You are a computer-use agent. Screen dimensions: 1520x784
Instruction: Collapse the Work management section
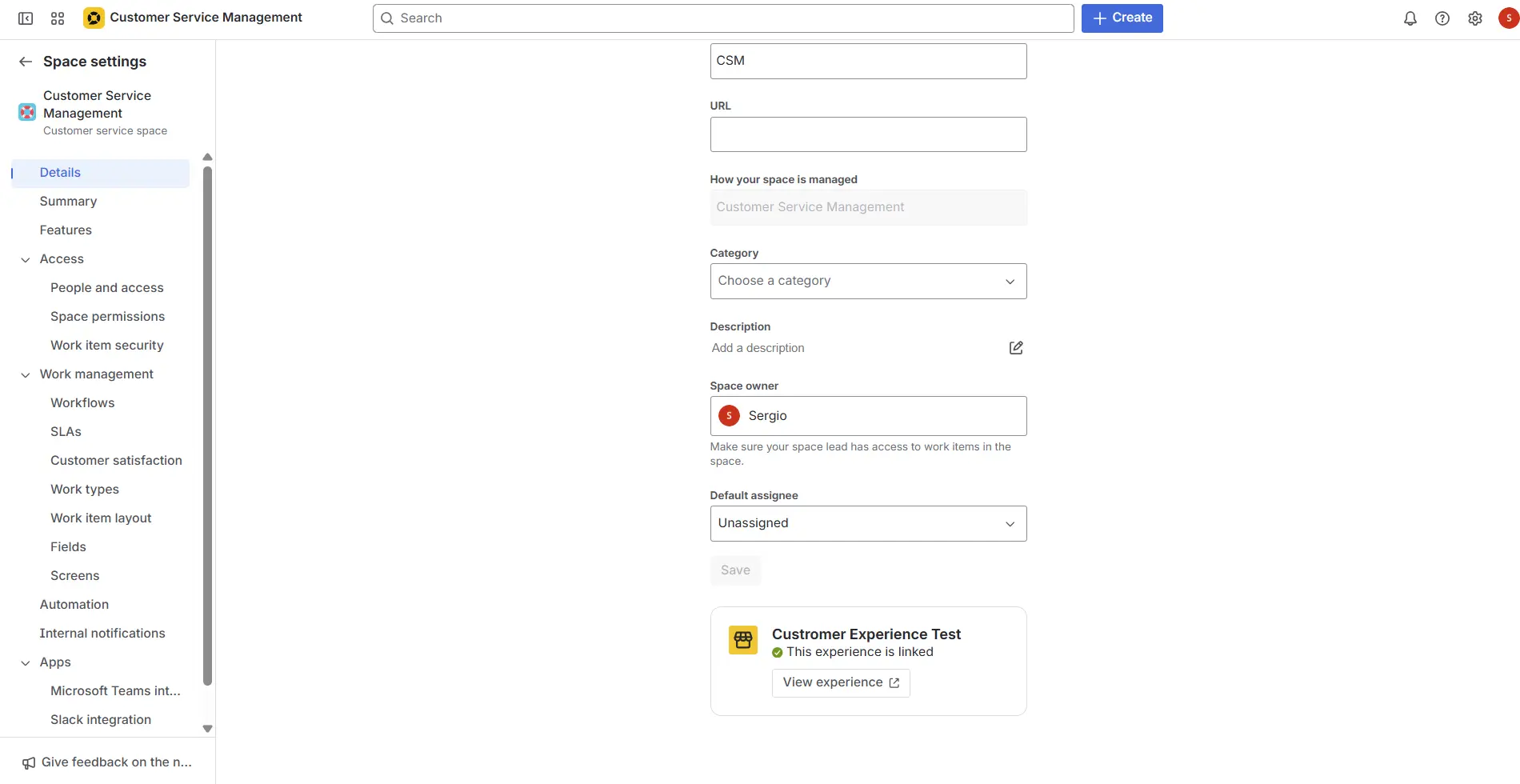[x=26, y=374]
